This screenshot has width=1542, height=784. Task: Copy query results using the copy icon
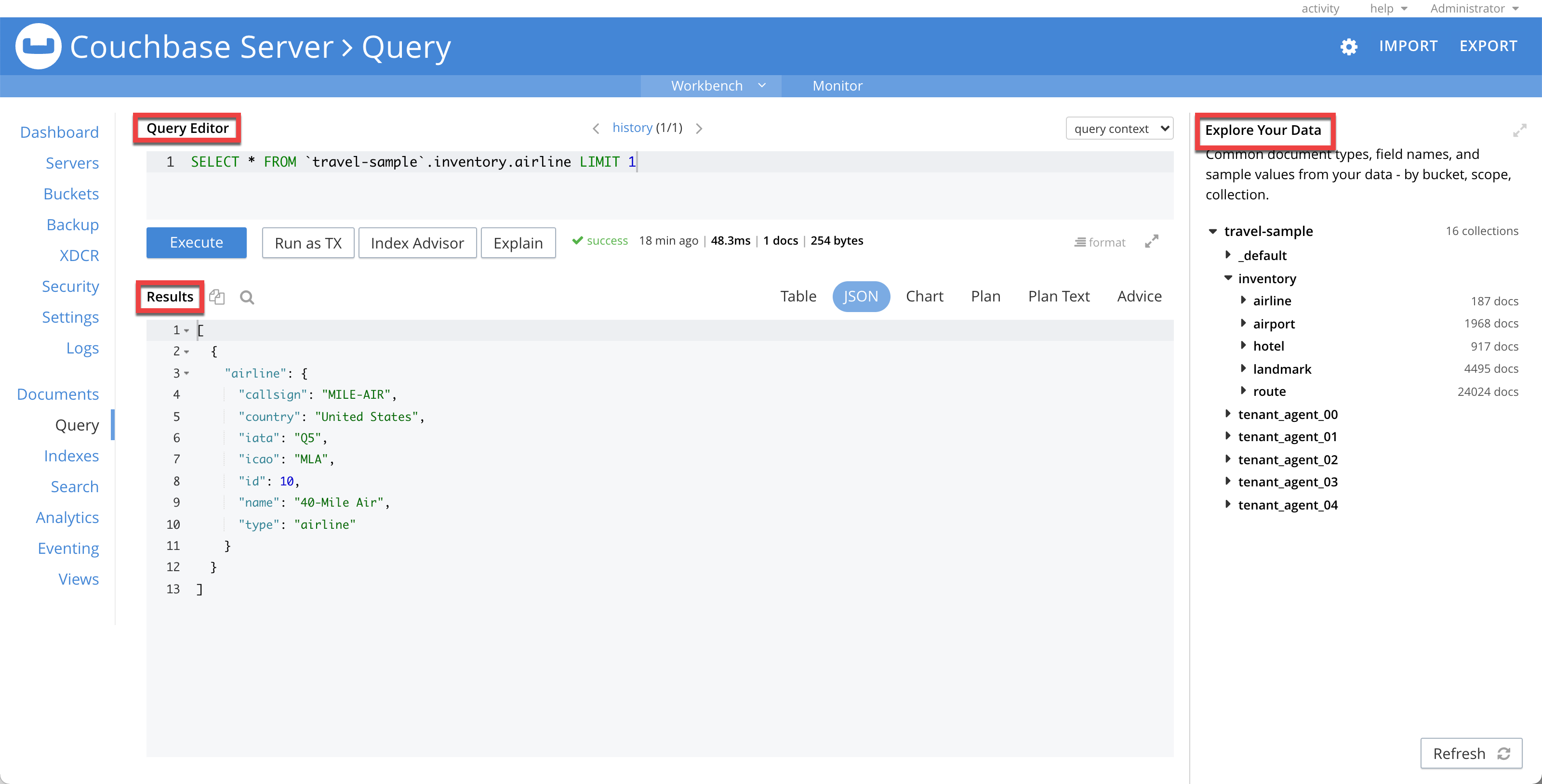tap(217, 297)
